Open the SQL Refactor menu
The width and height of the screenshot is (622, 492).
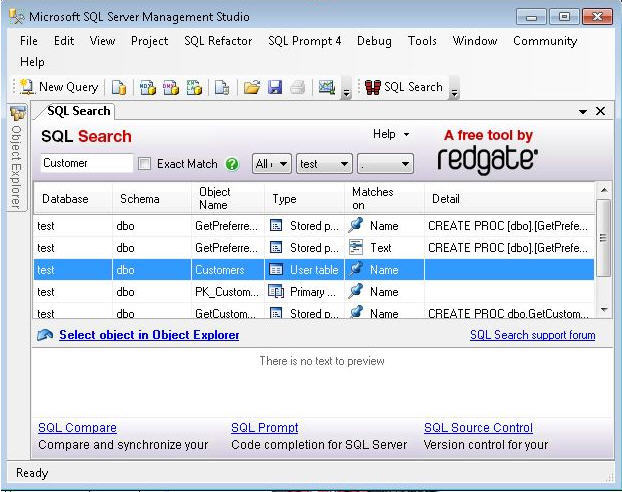coord(218,41)
